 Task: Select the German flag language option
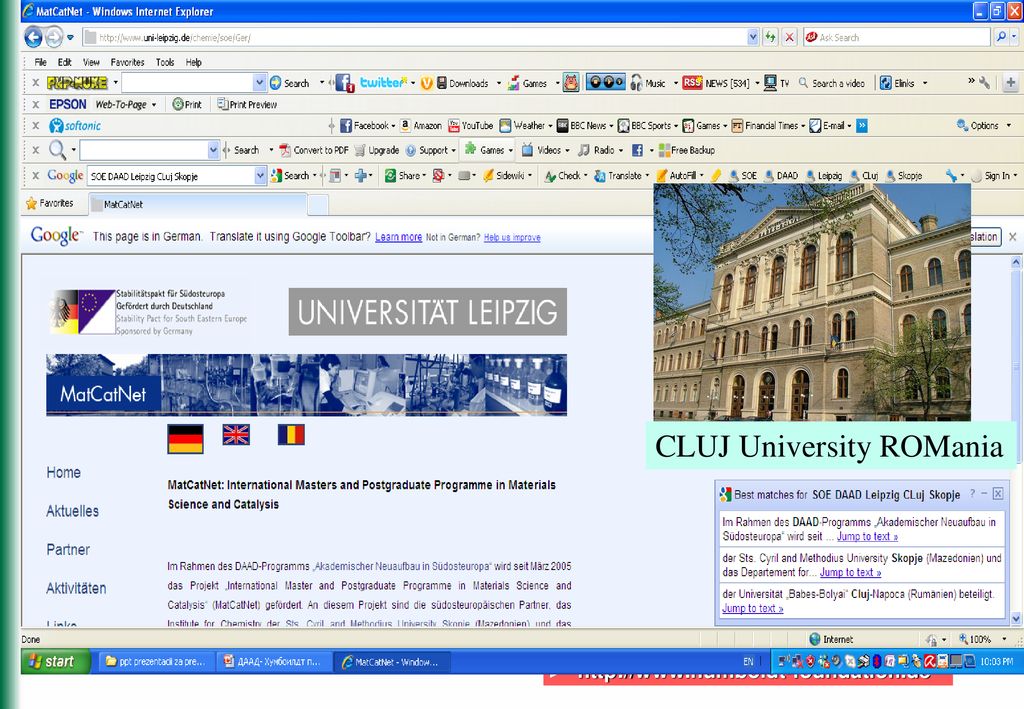click(185, 439)
